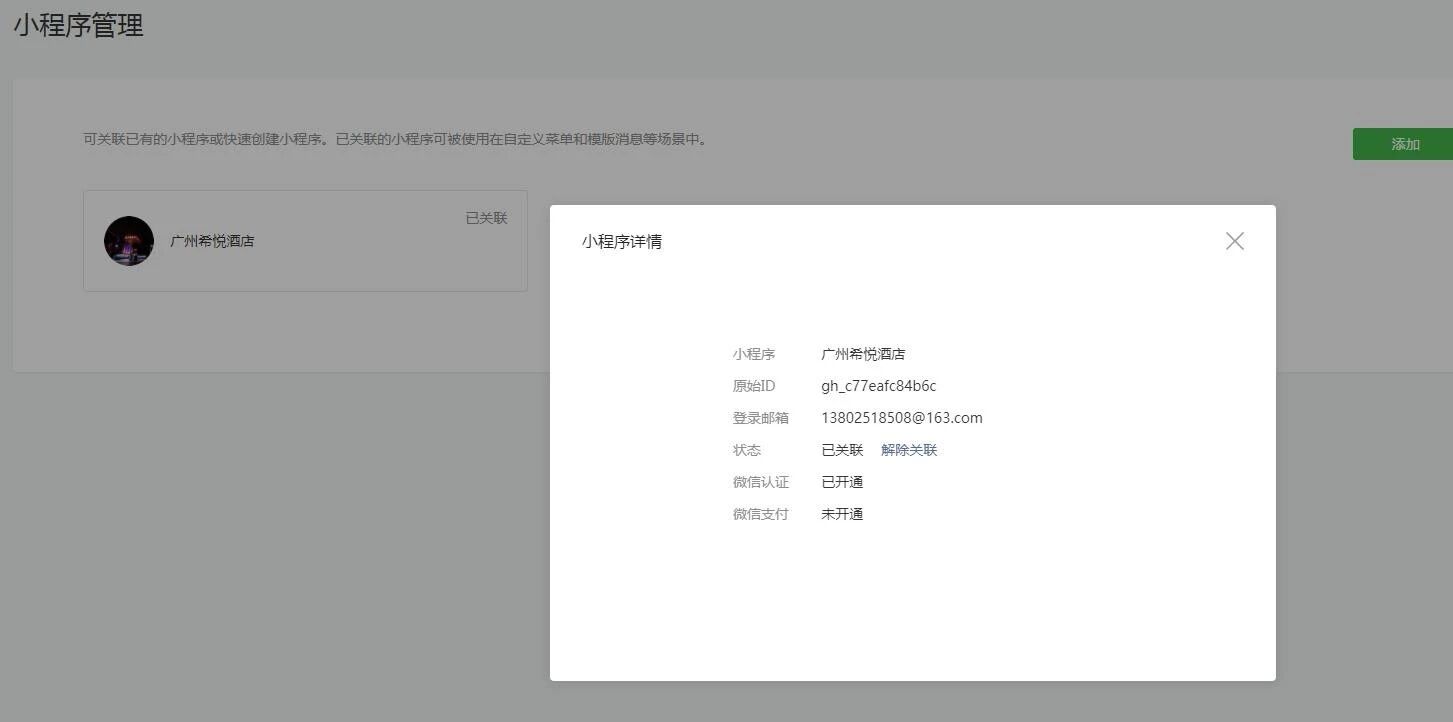
Task: Click the 状态 field label
Action: tap(746, 450)
